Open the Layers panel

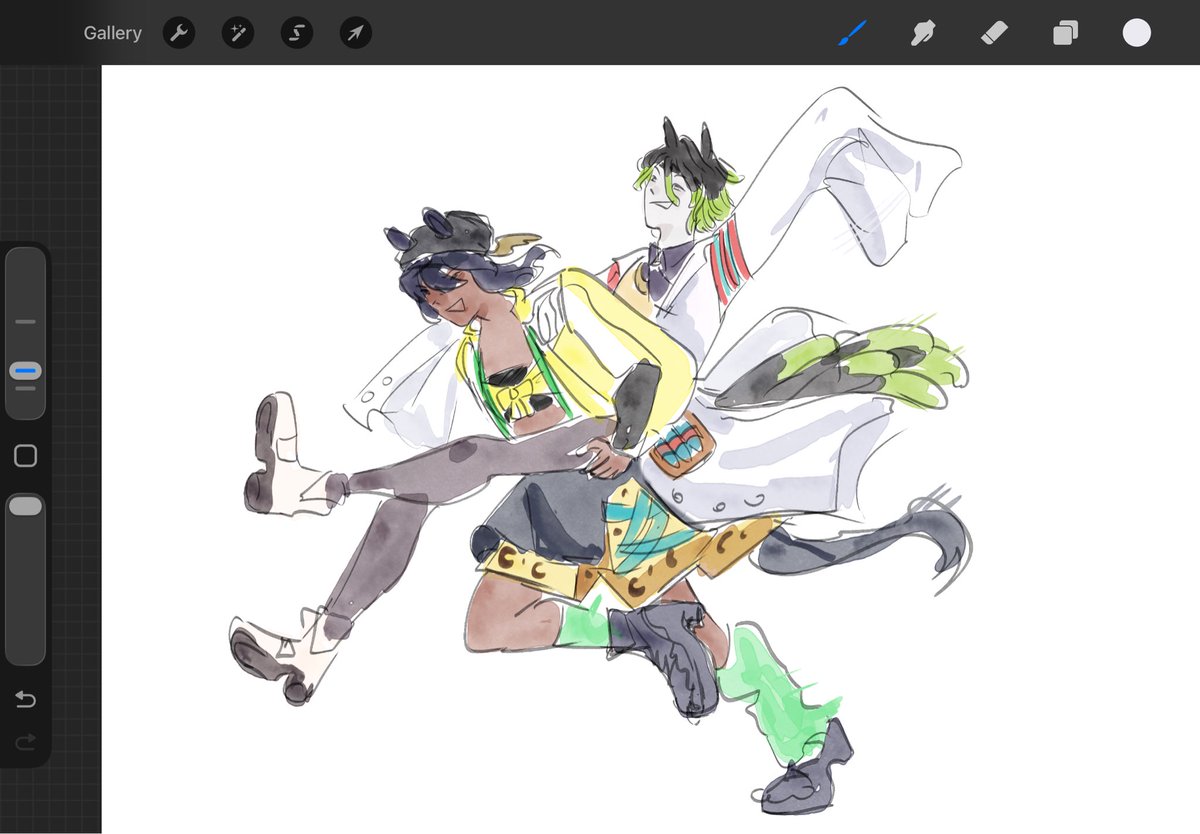[x=1065, y=34]
